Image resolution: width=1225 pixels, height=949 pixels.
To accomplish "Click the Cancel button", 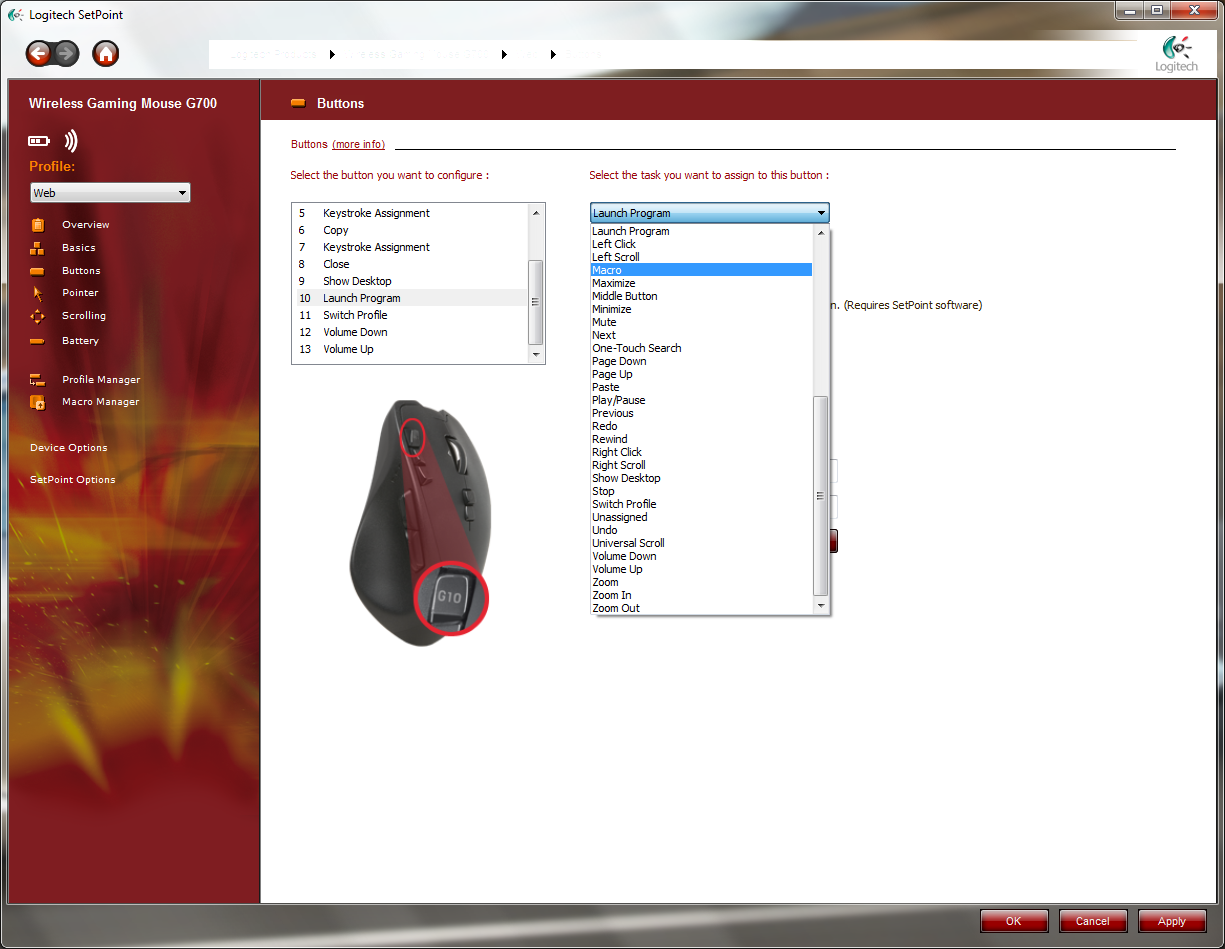I will click(x=1093, y=921).
